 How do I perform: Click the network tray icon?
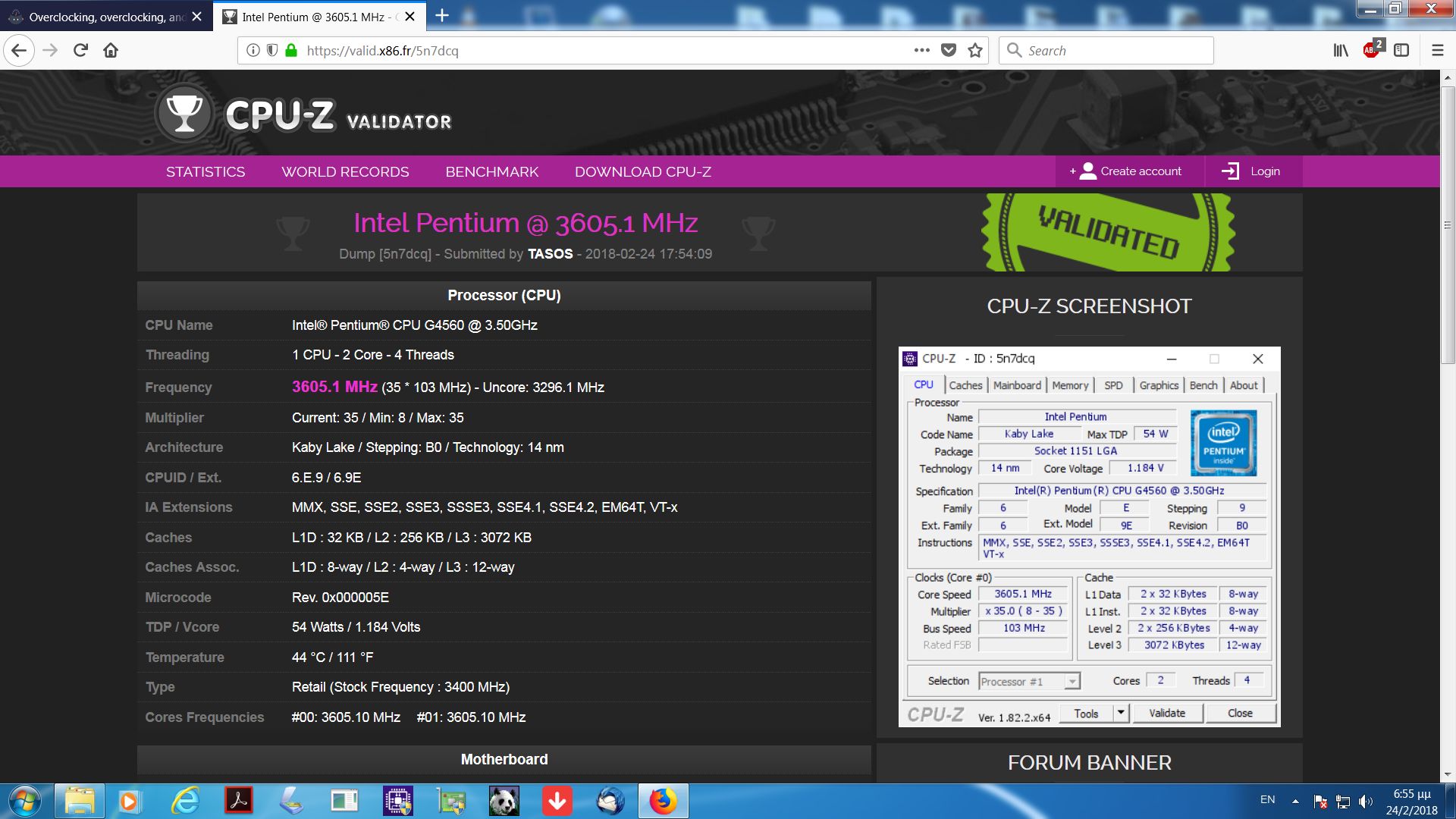click(x=1343, y=802)
